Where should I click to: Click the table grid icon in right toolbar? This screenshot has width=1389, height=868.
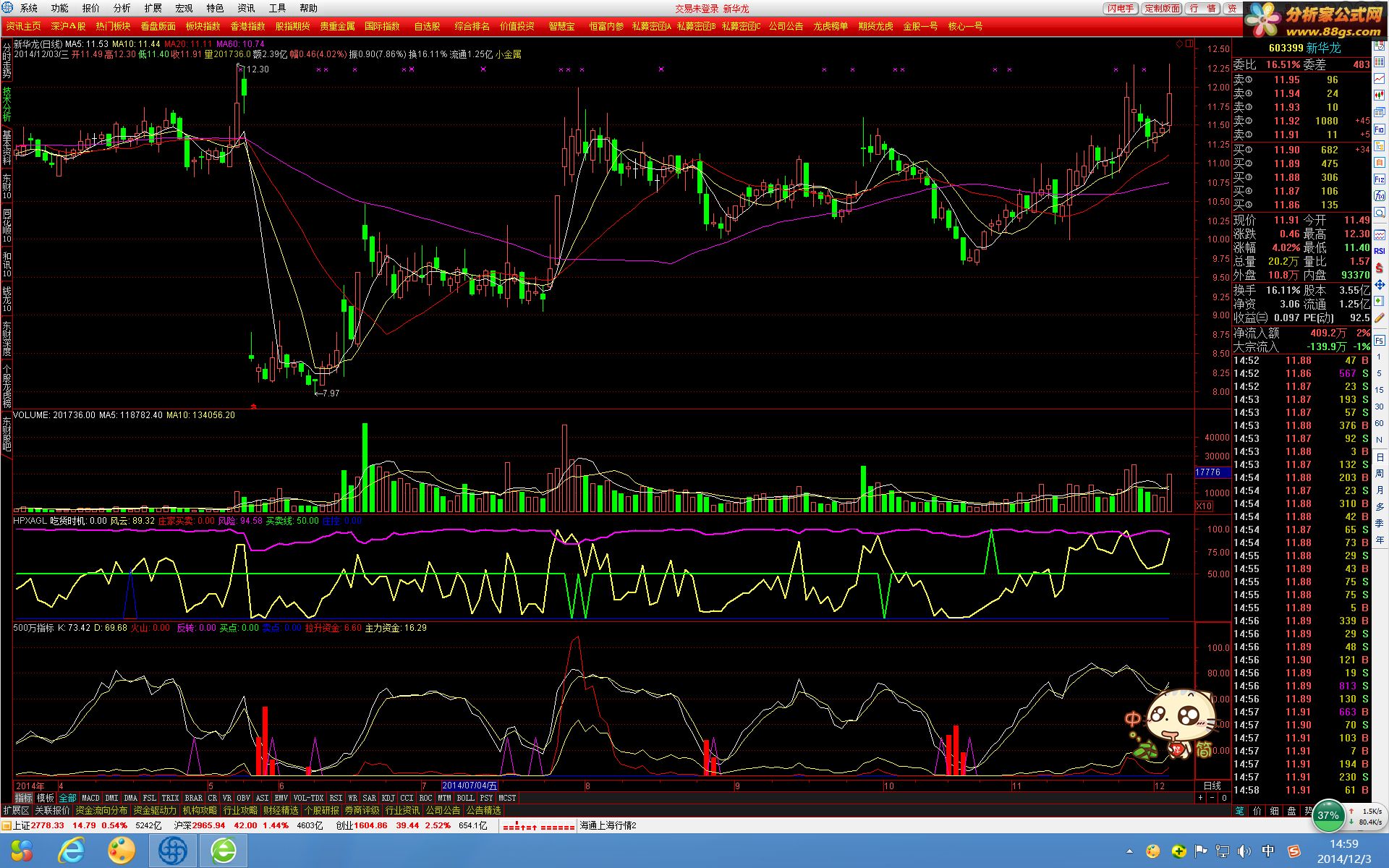[x=1379, y=61]
